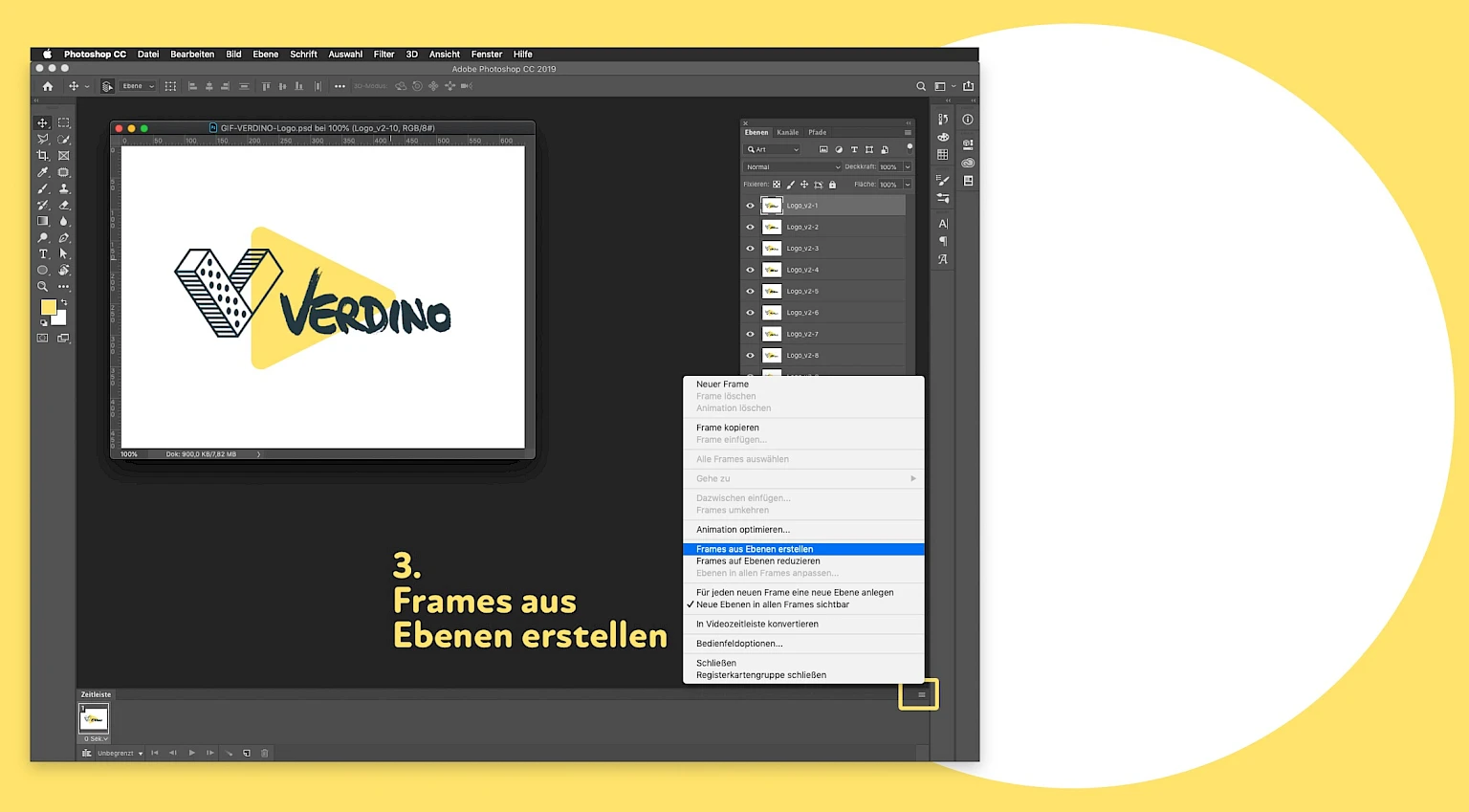
Task: Convert to video timeline icon bottom left
Action: point(87,753)
